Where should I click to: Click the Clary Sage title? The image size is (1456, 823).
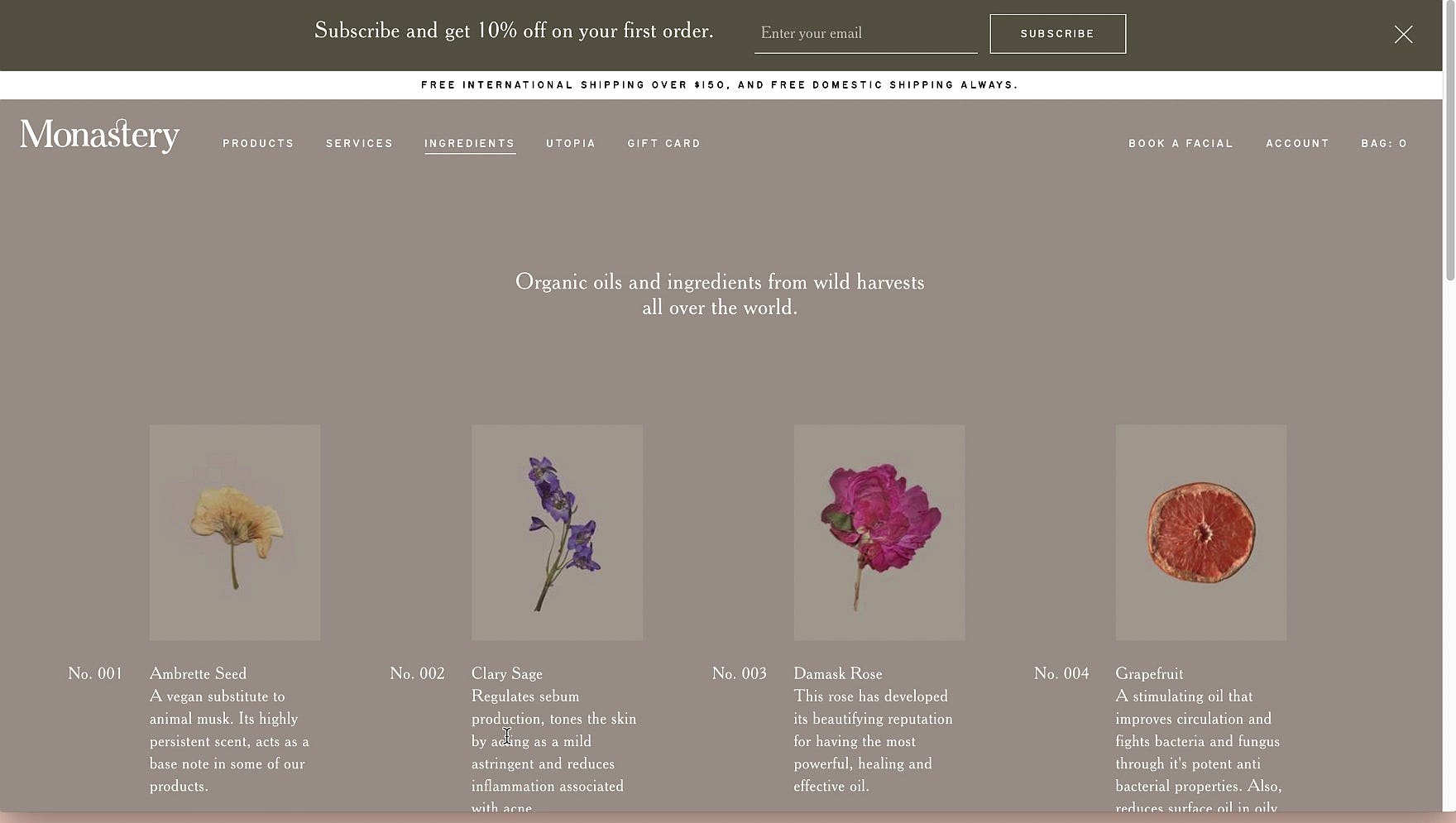pyautogui.click(x=506, y=674)
